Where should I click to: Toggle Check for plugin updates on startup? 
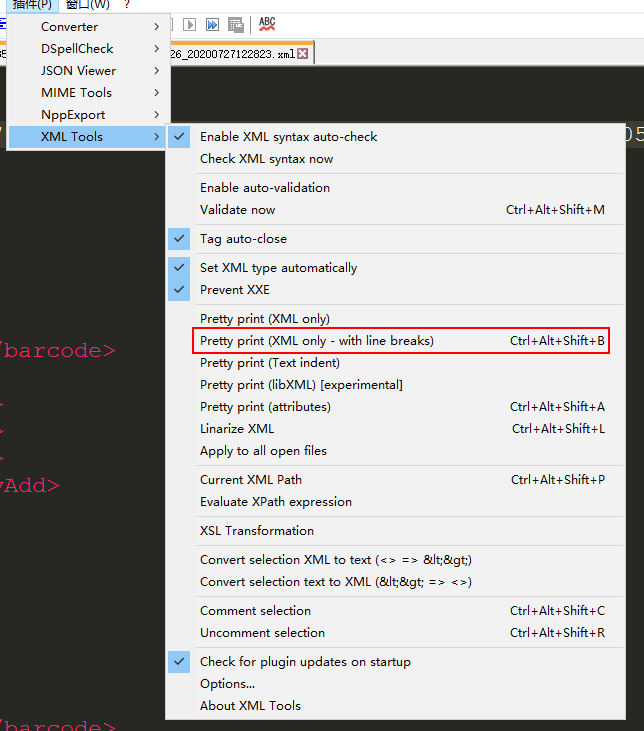(395, 662)
